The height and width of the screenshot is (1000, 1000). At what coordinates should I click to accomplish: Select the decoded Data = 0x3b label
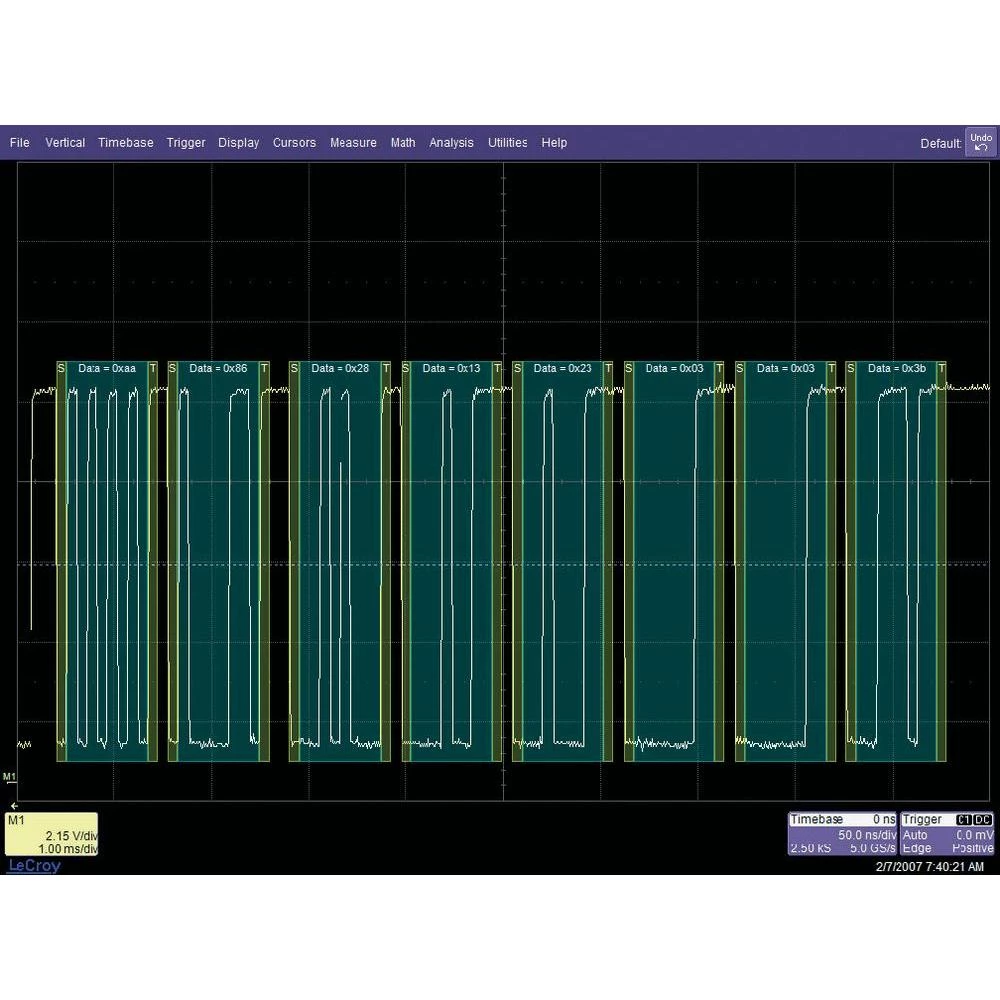click(x=895, y=369)
